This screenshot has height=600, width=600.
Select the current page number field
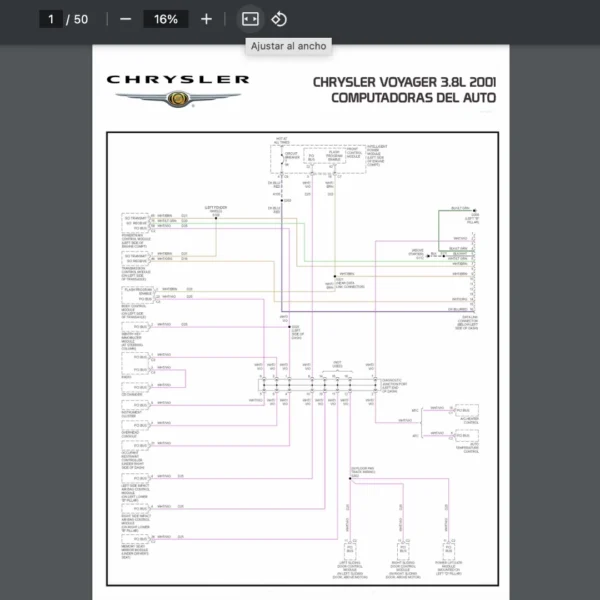(51, 19)
